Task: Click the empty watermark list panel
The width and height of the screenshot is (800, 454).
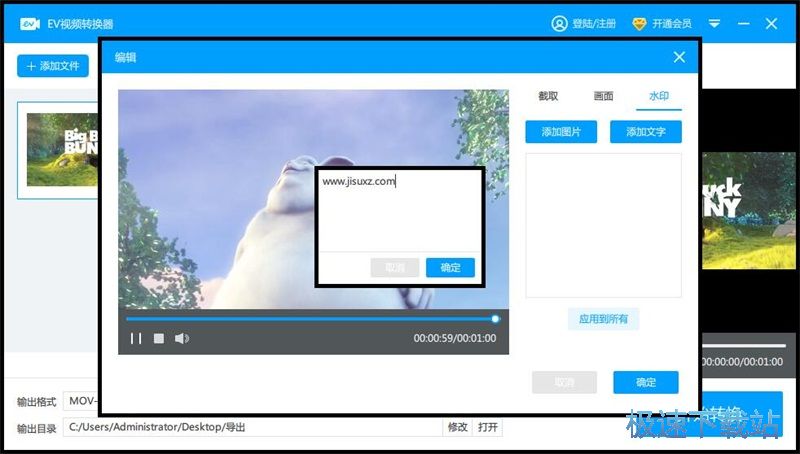Action: coord(604,225)
